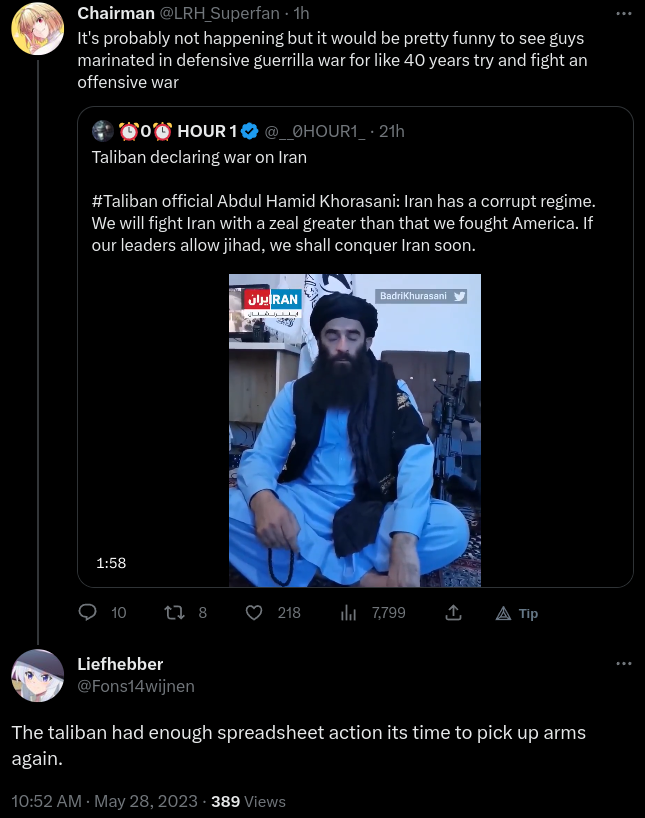Viewport: 645px width, 818px height.
Task: Open more options on Liefhebber's tweet
Action: pyautogui.click(x=624, y=664)
